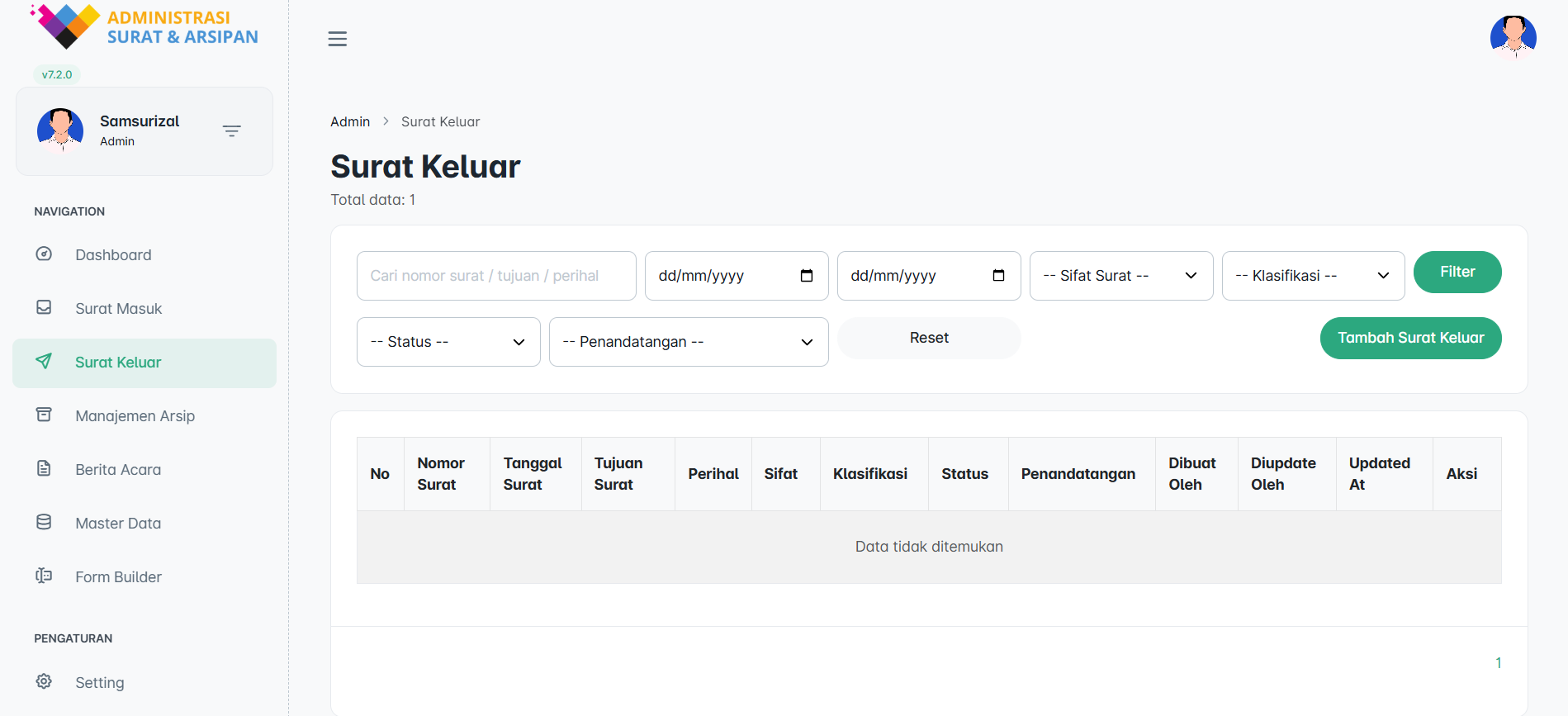Click the hamburger menu icon
The image size is (1568, 716).
point(337,39)
